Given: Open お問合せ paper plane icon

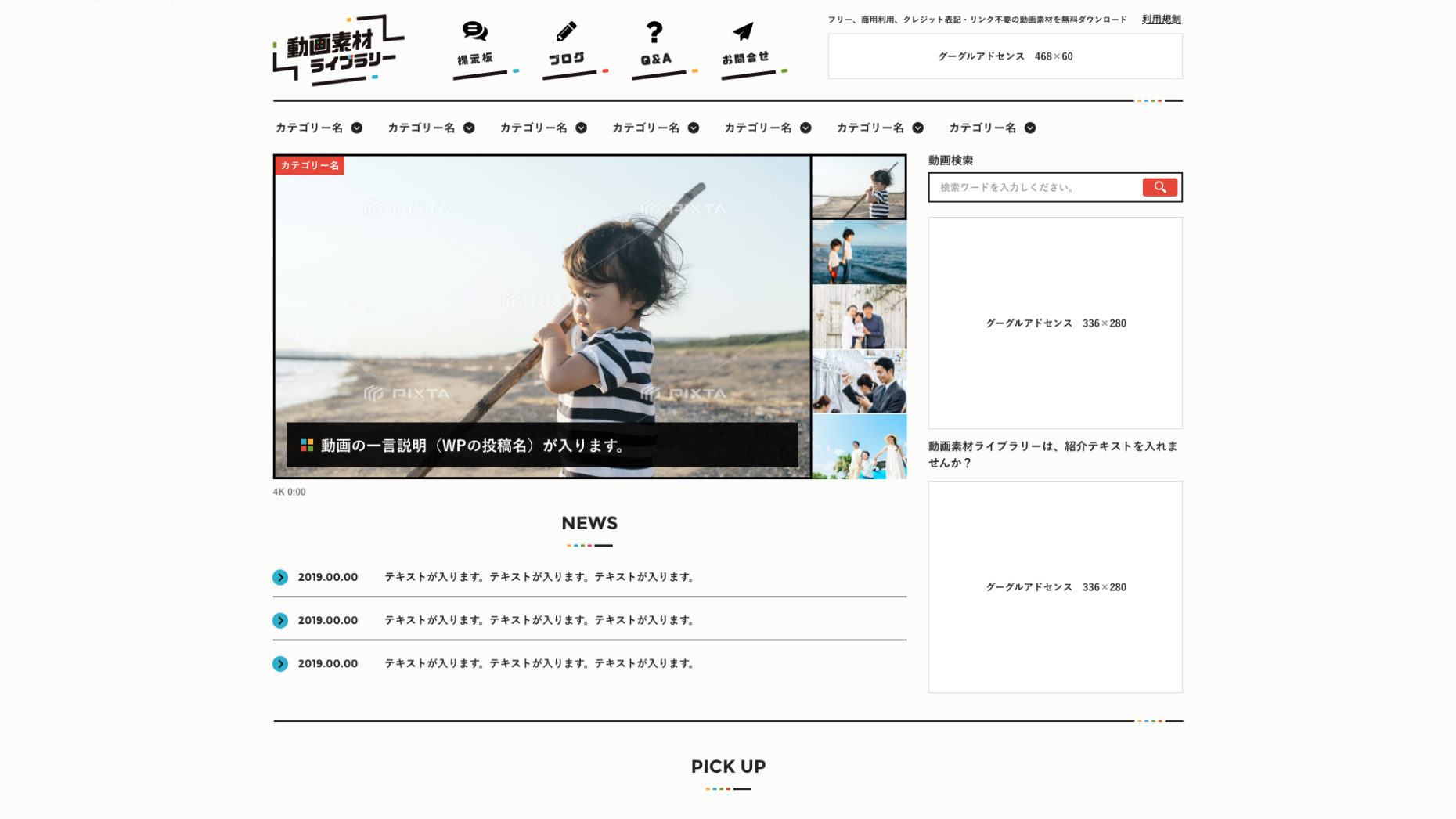Looking at the screenshot, I should tap(743, 32).
